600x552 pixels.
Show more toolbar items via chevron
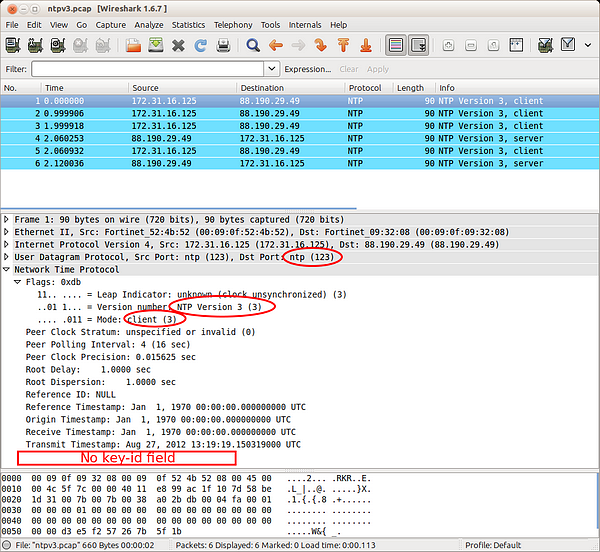(x=588, y=45)
